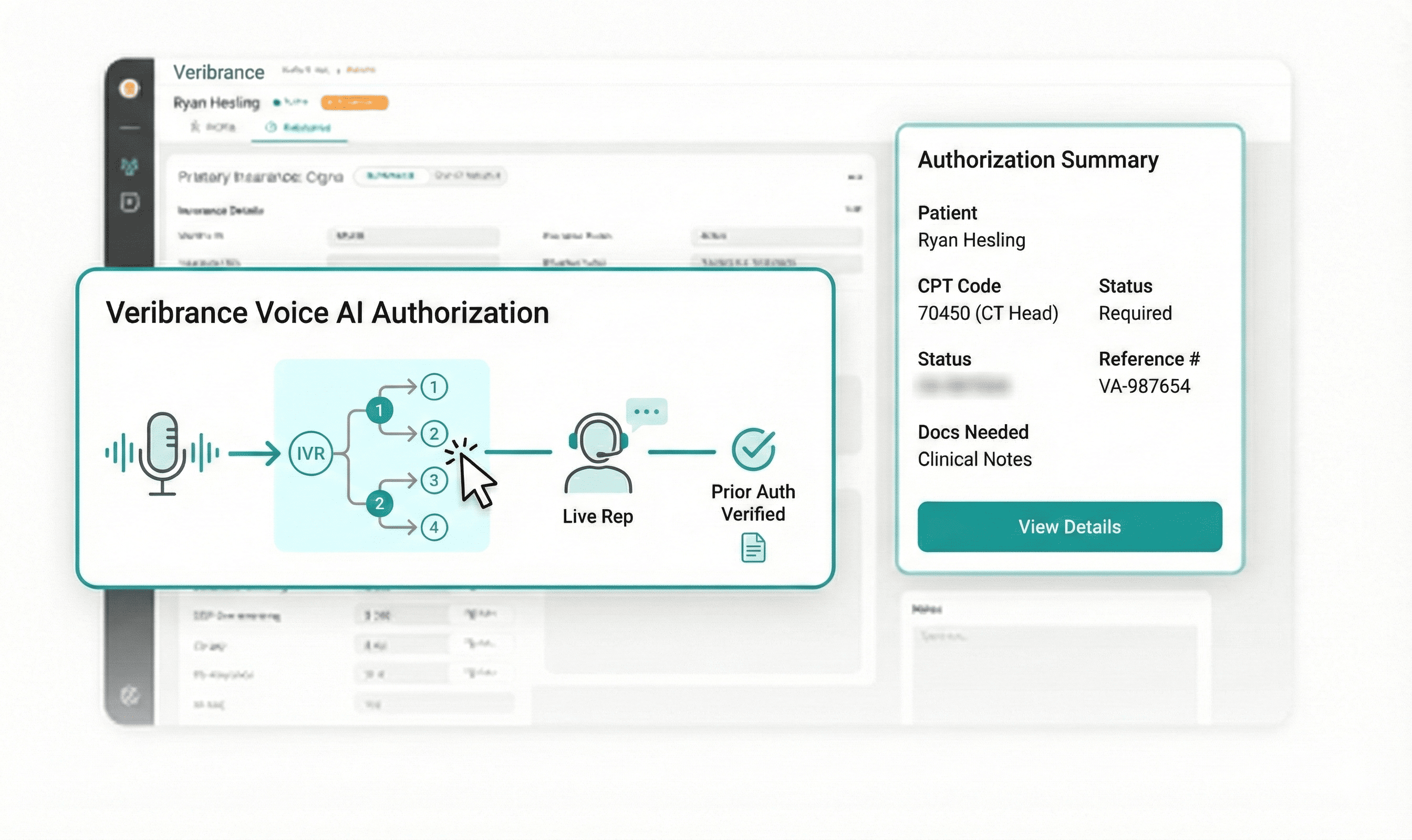This screenshot has width=1412, height=840.
Task: Click the teal people icon in sidebar
Action: click(x=130, y=166)
